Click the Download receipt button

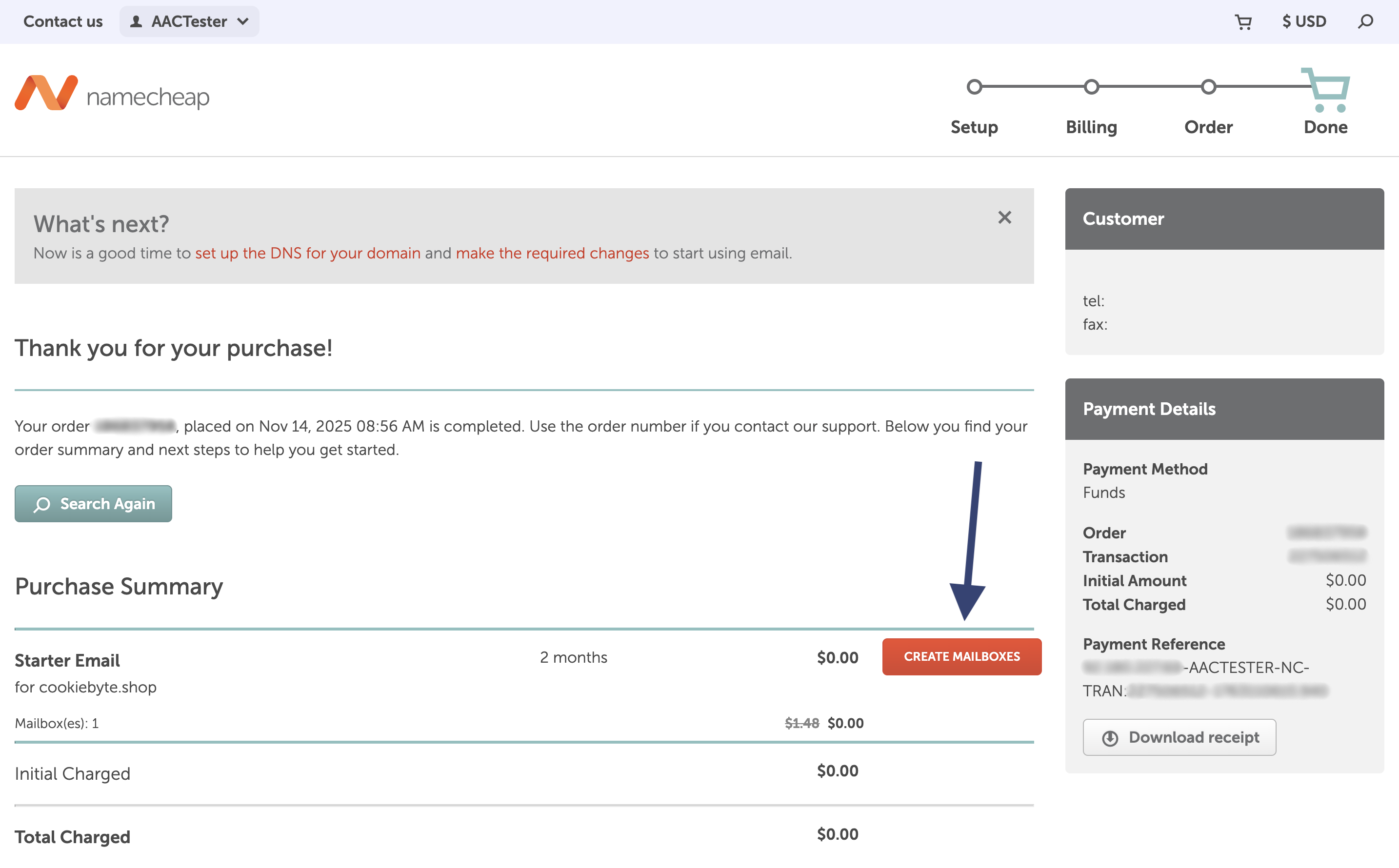(x=1179, y=738)
